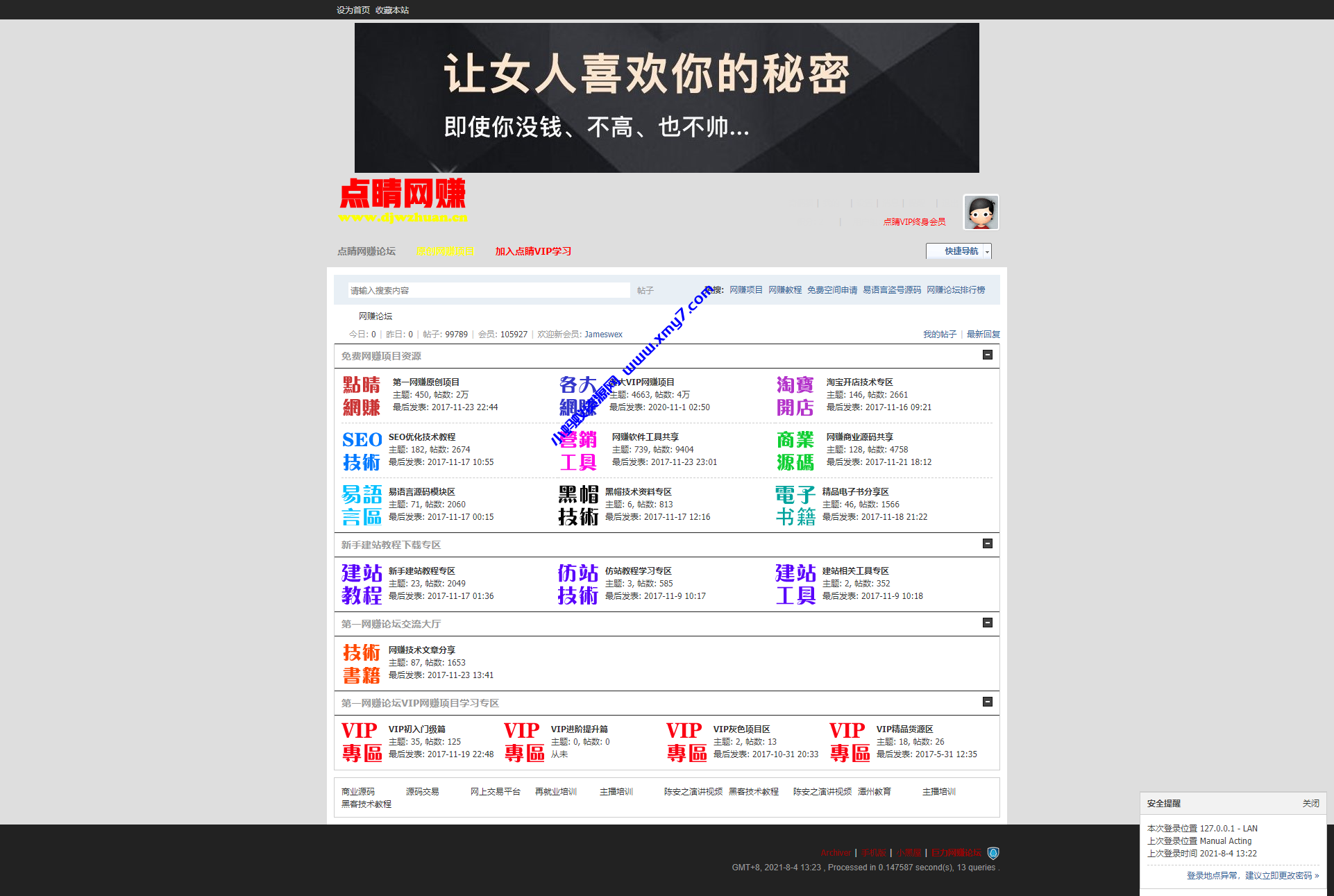Open the 點睛網賺 forum section icon
The height and width of the screenshot is (896, 1334).
362,394
